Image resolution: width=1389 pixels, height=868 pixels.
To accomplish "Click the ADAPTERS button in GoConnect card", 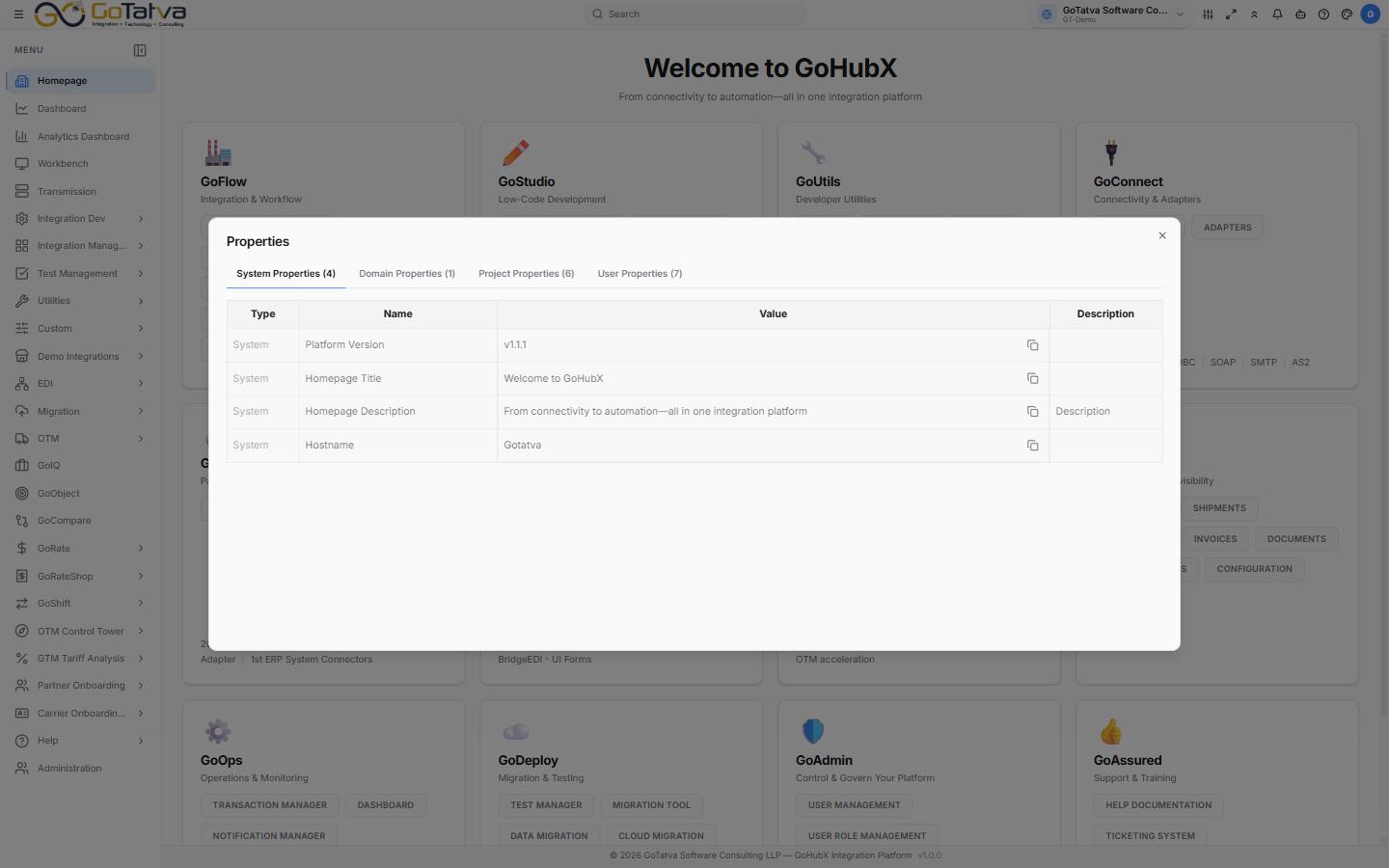I will [1228, 228].
